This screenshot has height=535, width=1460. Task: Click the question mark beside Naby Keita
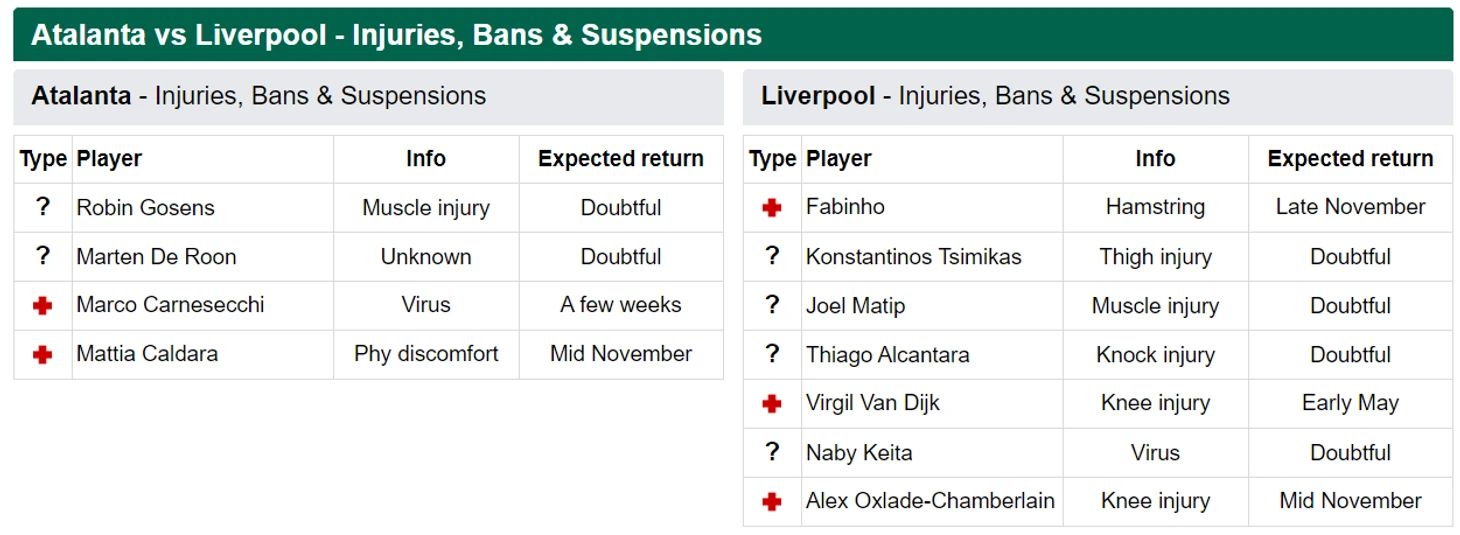tap(772, 452)
